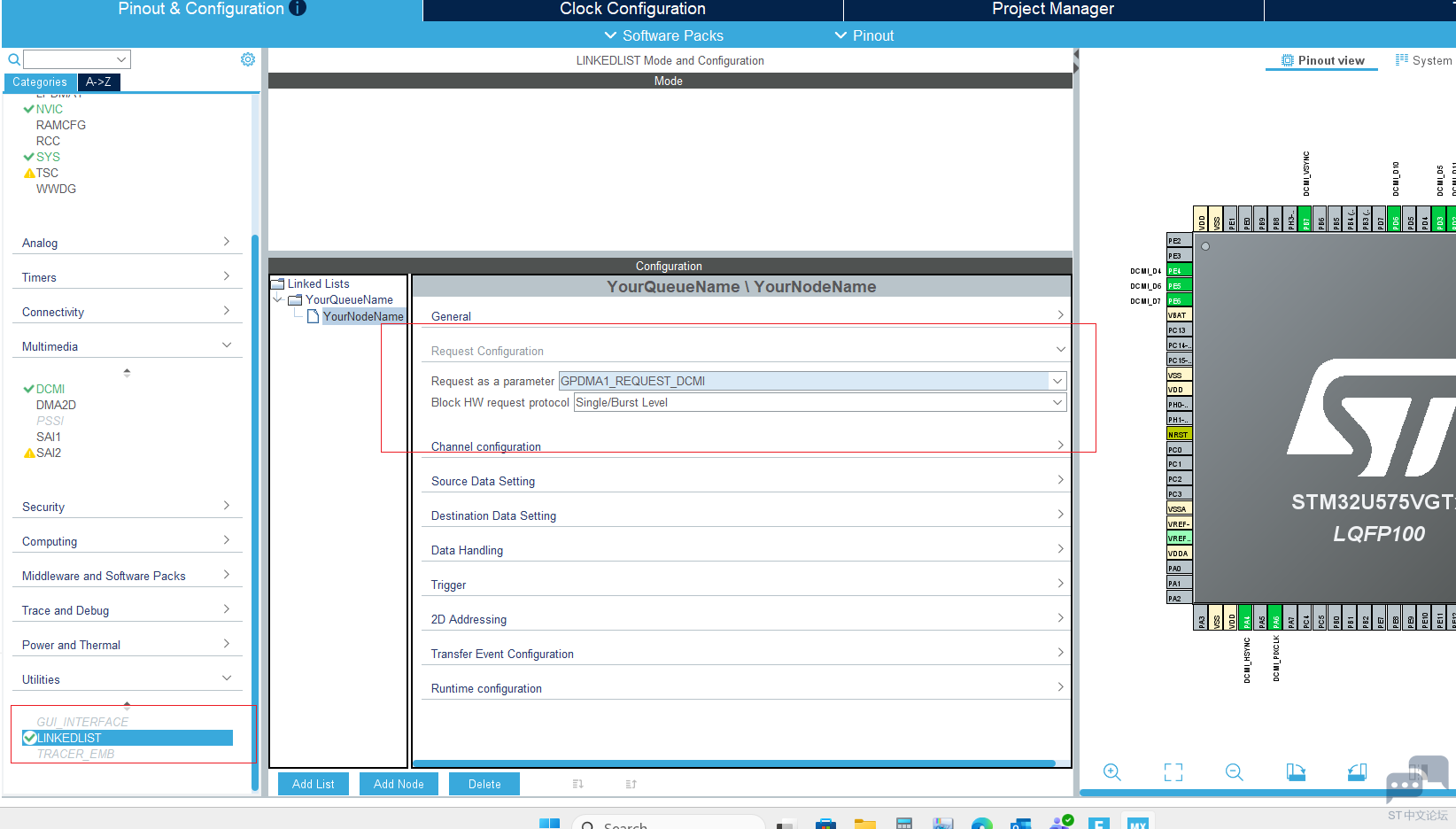Click the move node up icon
This screenshot has height=829, width=1456.
point(631,784)
